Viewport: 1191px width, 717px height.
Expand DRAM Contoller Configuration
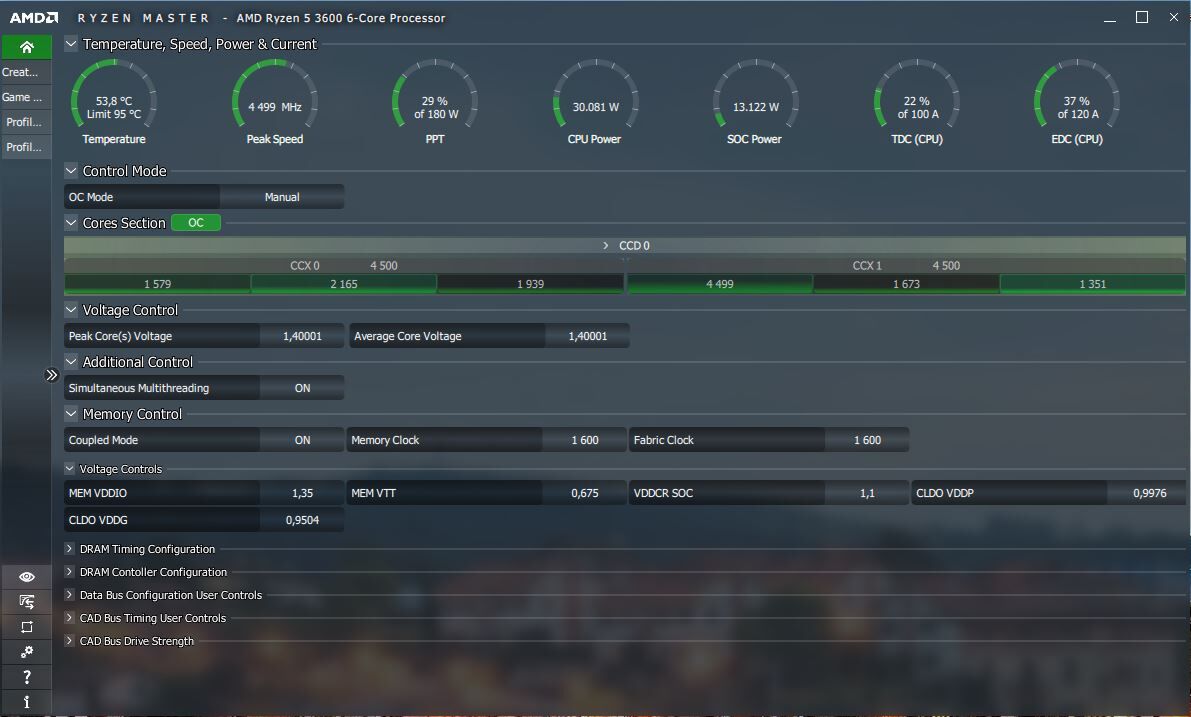pos(69,572)
